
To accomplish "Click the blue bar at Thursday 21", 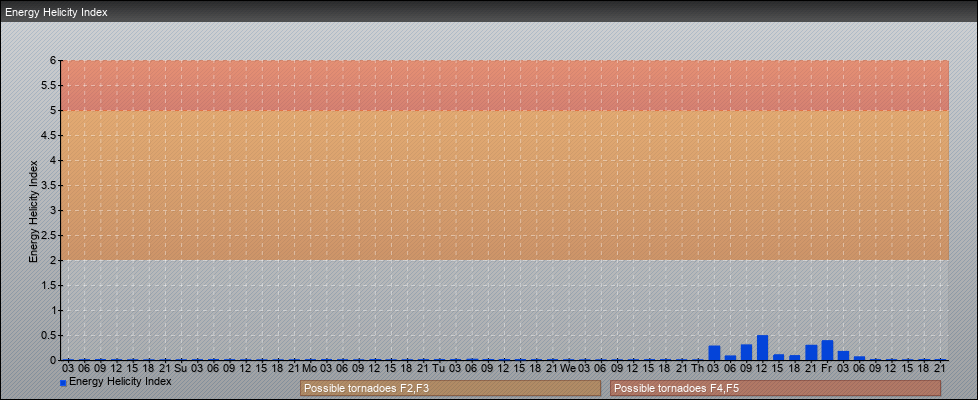I will pos(811,353).
